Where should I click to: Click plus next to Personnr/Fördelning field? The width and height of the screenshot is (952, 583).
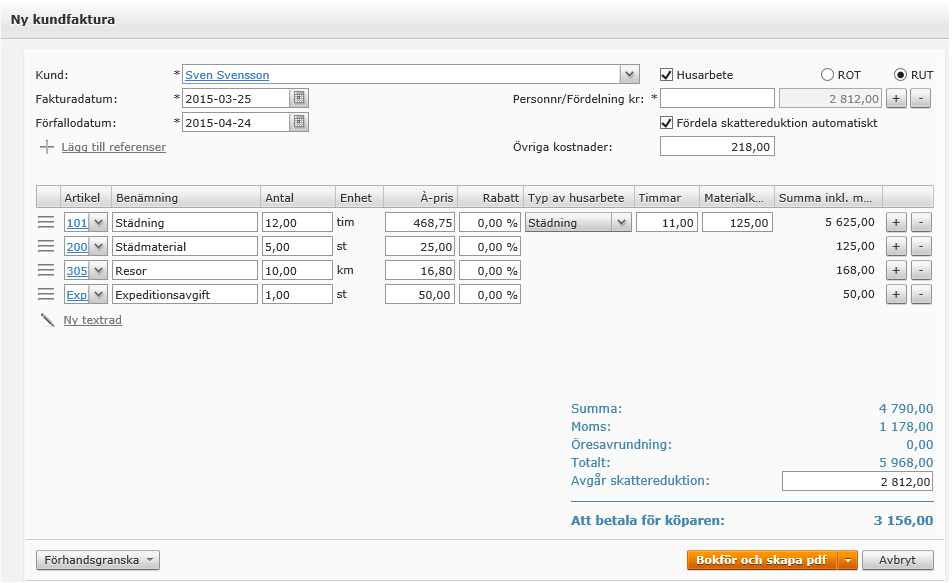coord(896,98)
